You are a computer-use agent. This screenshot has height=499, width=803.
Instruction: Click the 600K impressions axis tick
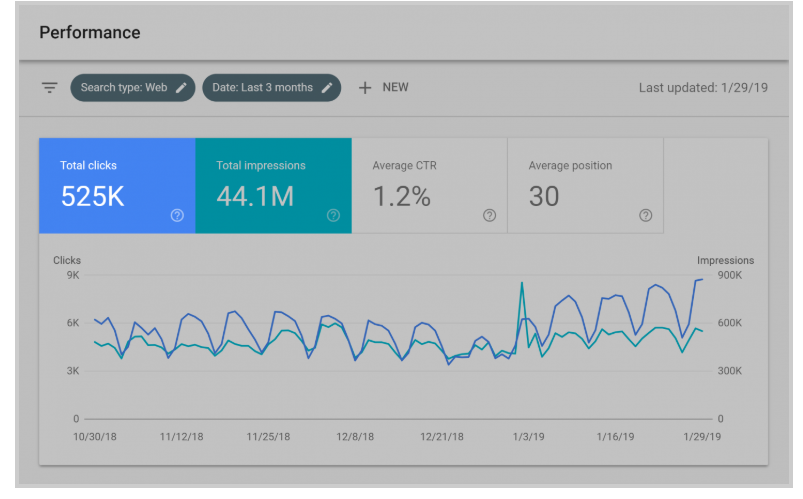729,323
